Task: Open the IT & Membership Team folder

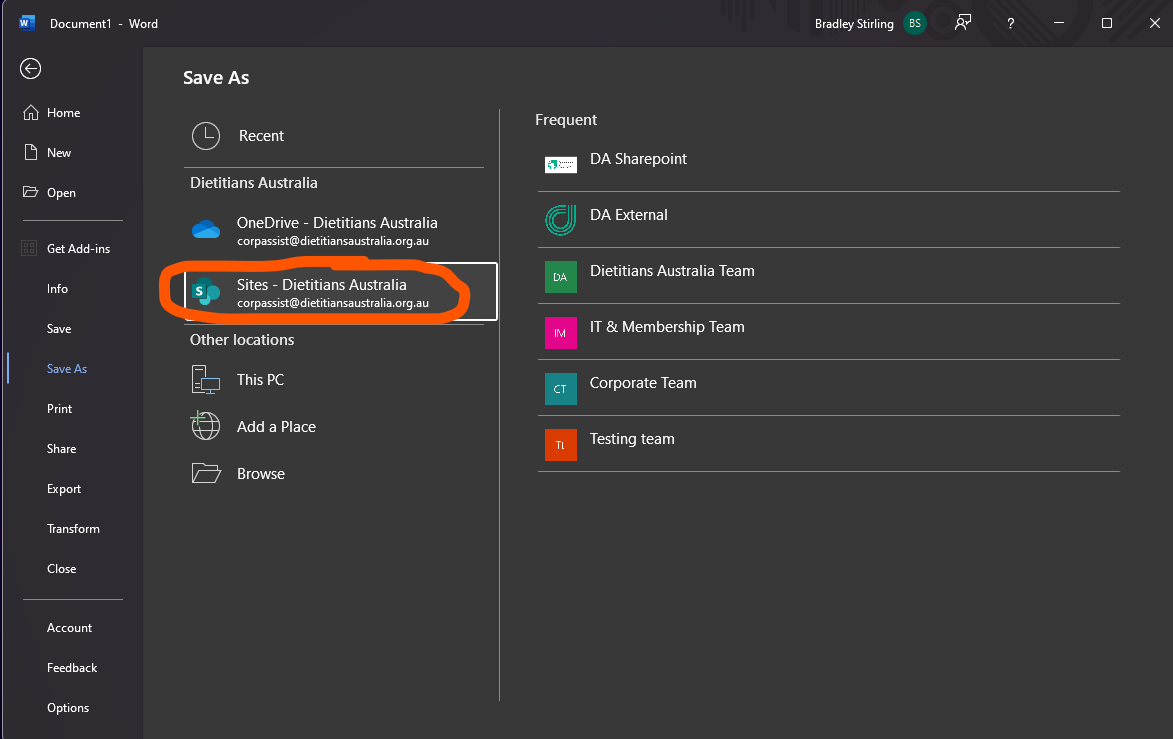Action: [666, 326]
